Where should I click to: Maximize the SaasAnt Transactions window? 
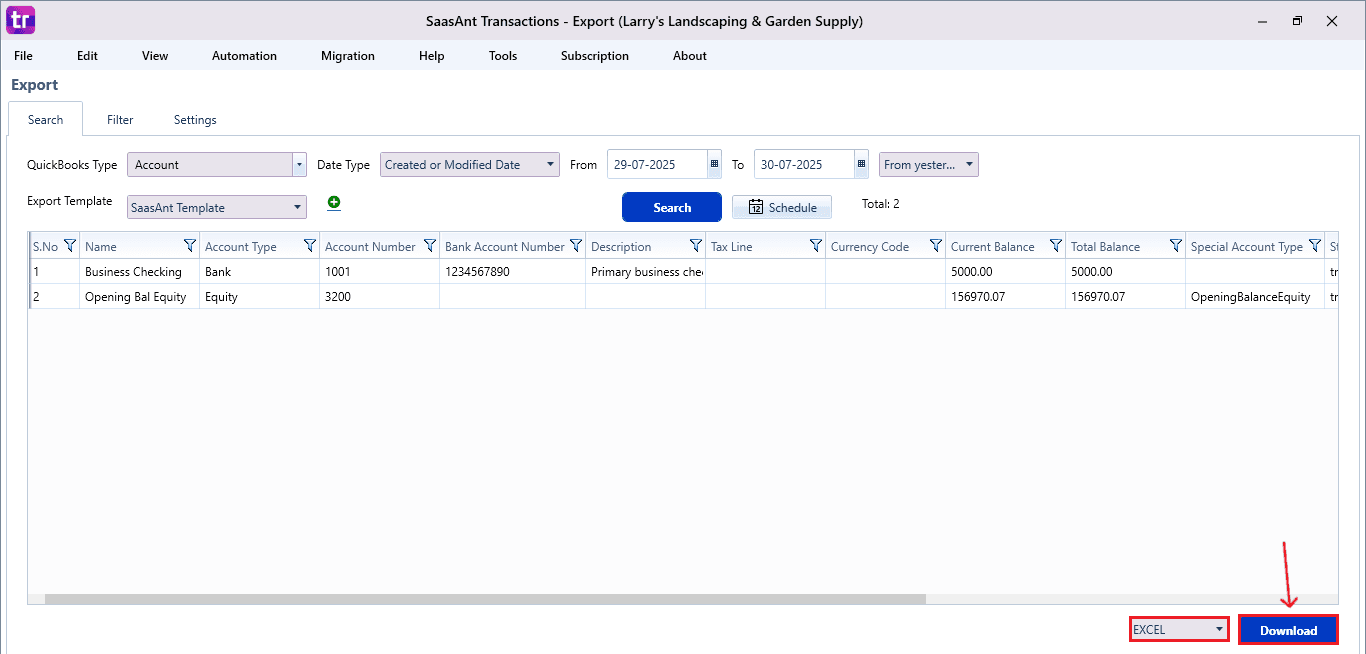pyautogui.click(x=1297, y=21)
